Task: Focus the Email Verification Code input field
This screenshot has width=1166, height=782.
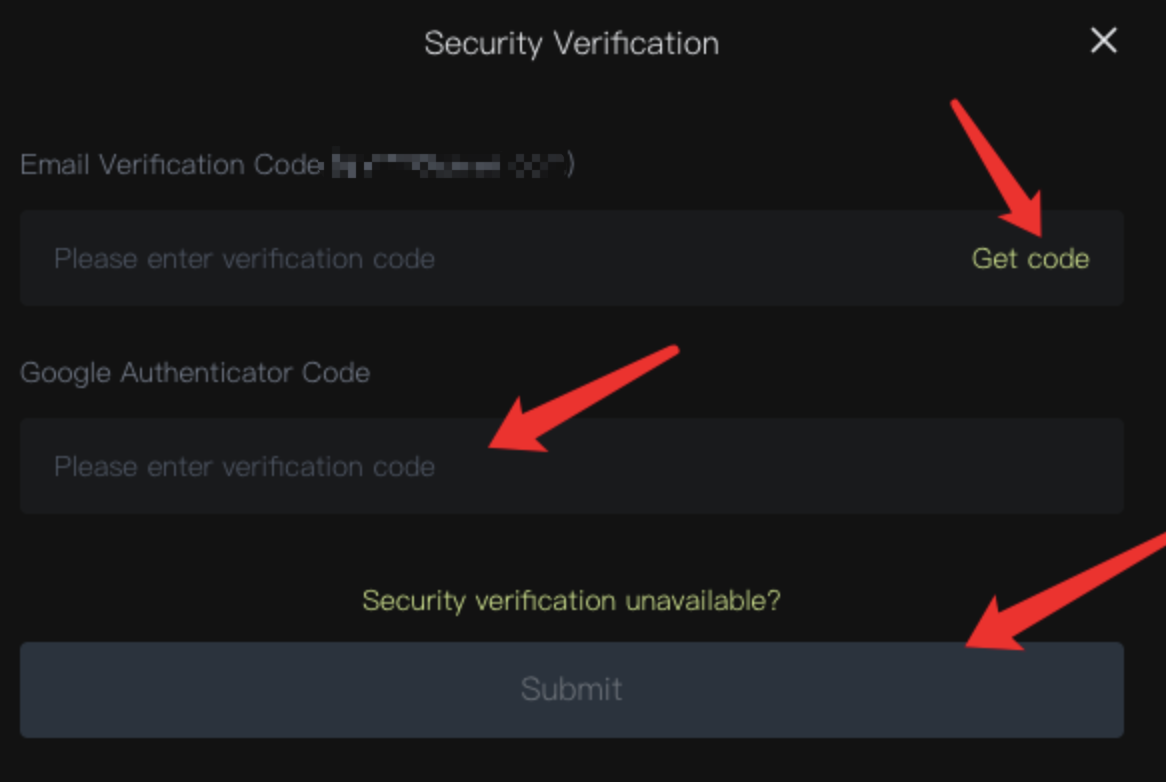Action: (x=500, y=259)
